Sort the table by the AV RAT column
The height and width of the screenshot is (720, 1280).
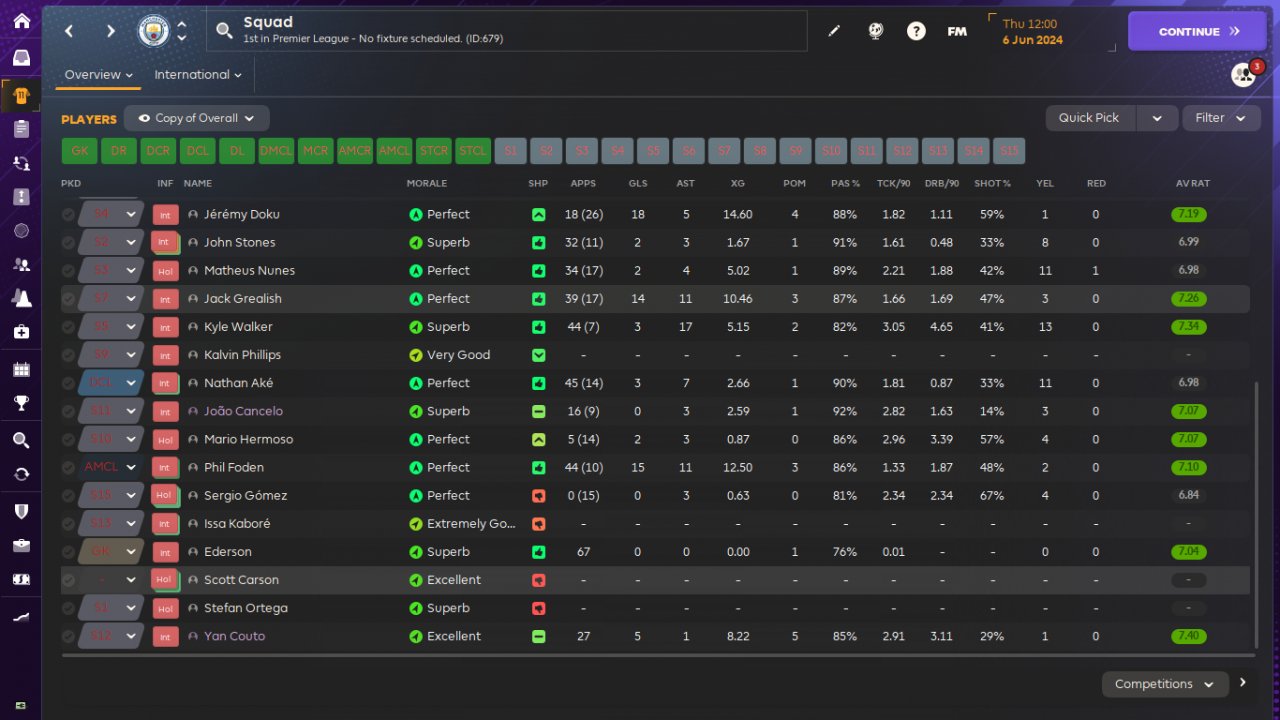[x=1193, y=184]
